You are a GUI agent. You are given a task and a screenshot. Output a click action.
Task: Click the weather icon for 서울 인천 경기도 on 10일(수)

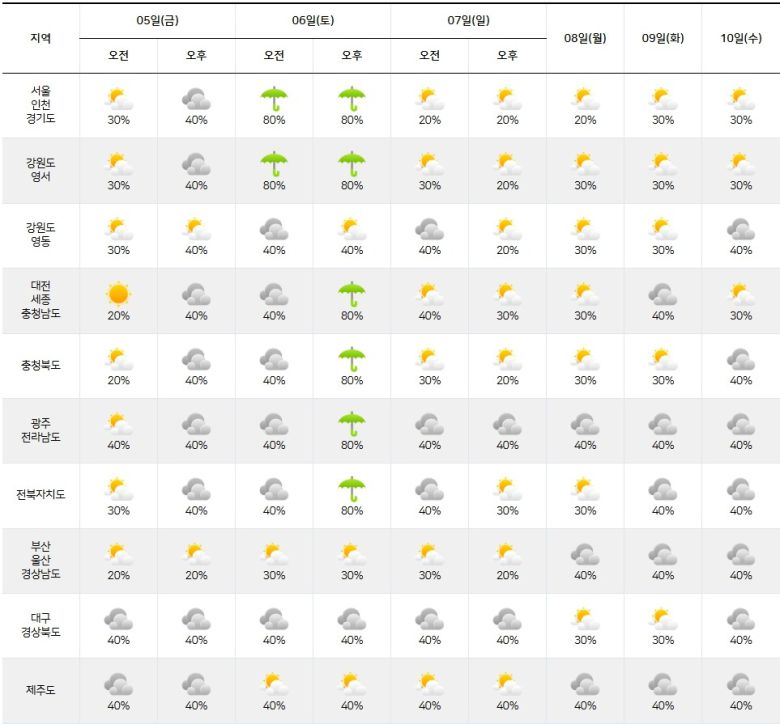[740, 98]
